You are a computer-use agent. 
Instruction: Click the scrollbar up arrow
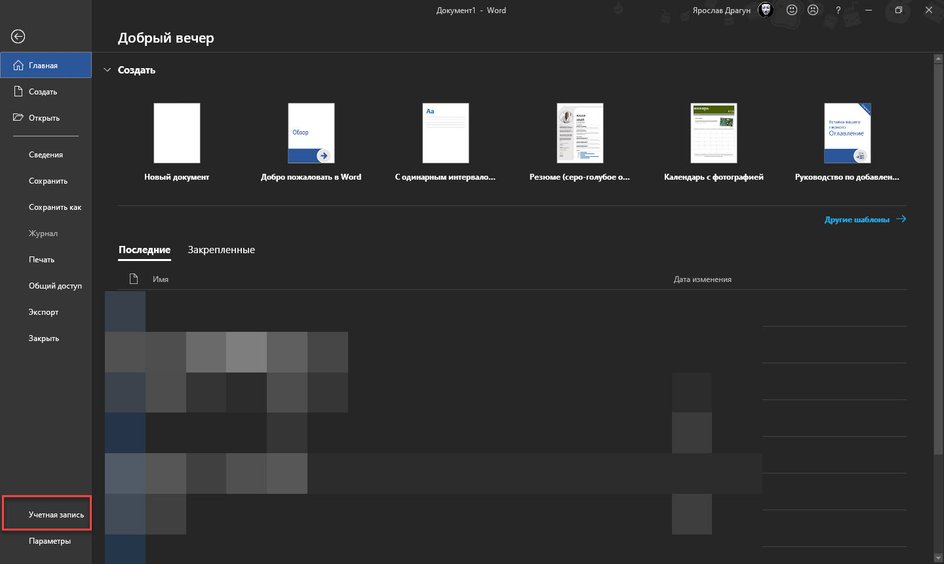point(938,58)
